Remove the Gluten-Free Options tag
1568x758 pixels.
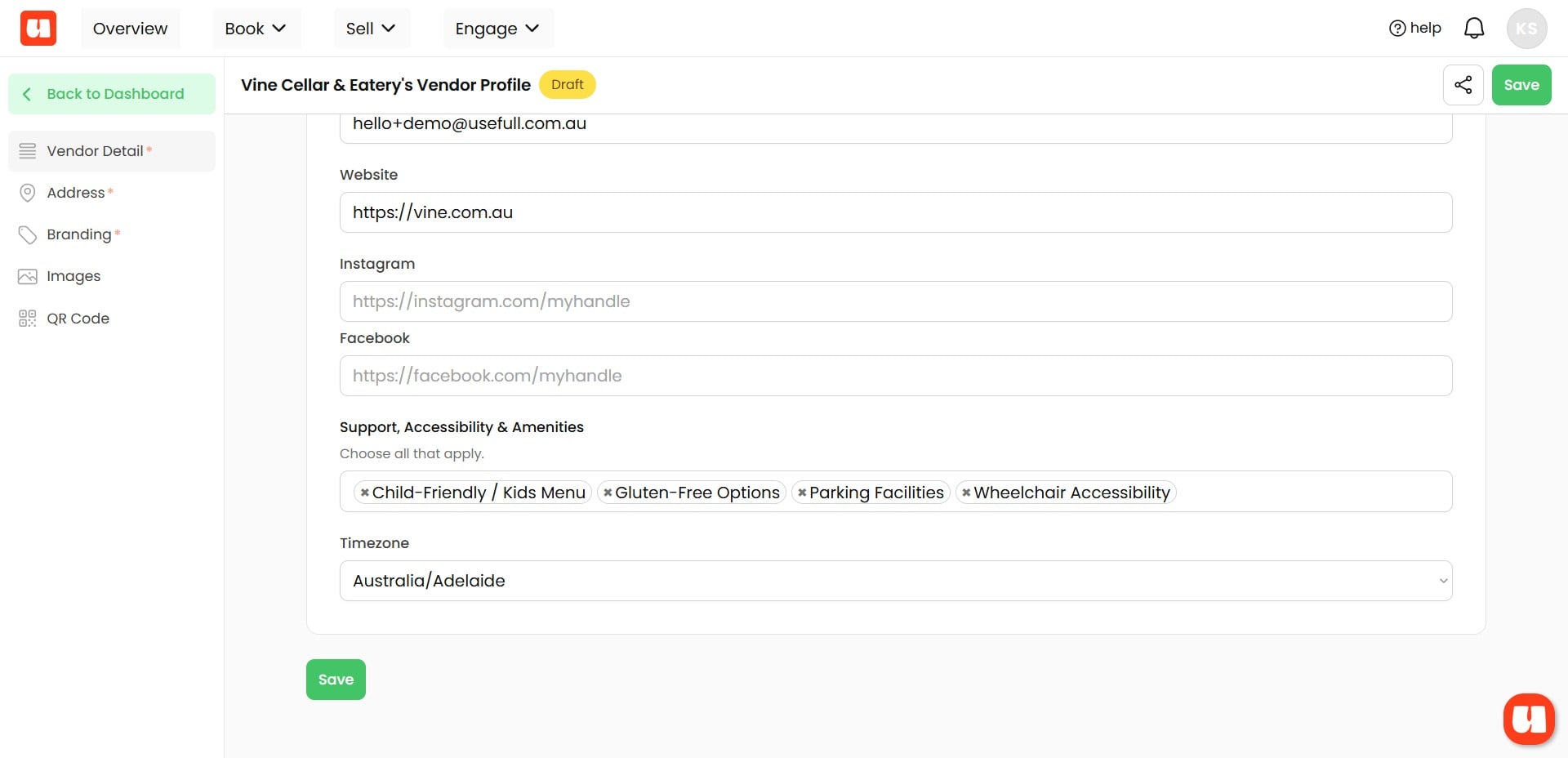pos(608,493)
